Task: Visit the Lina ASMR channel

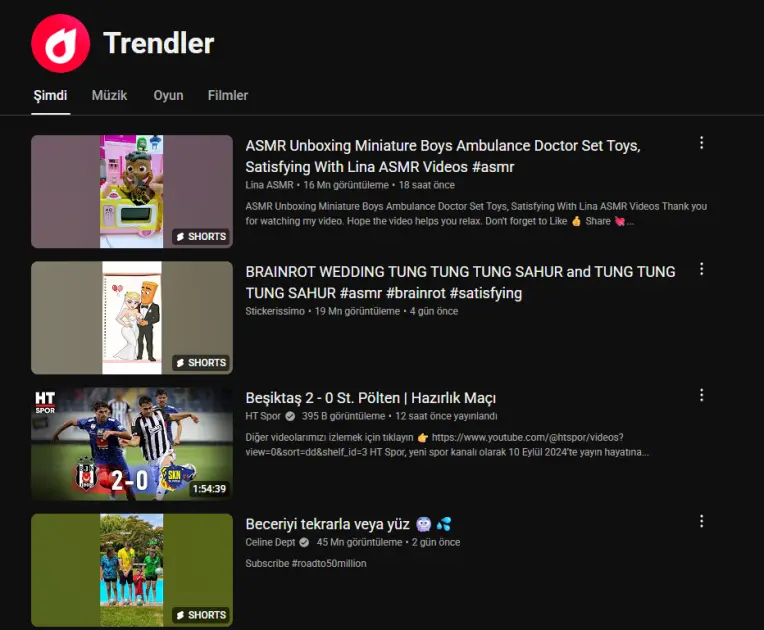Action: click(x=269, y=185)
